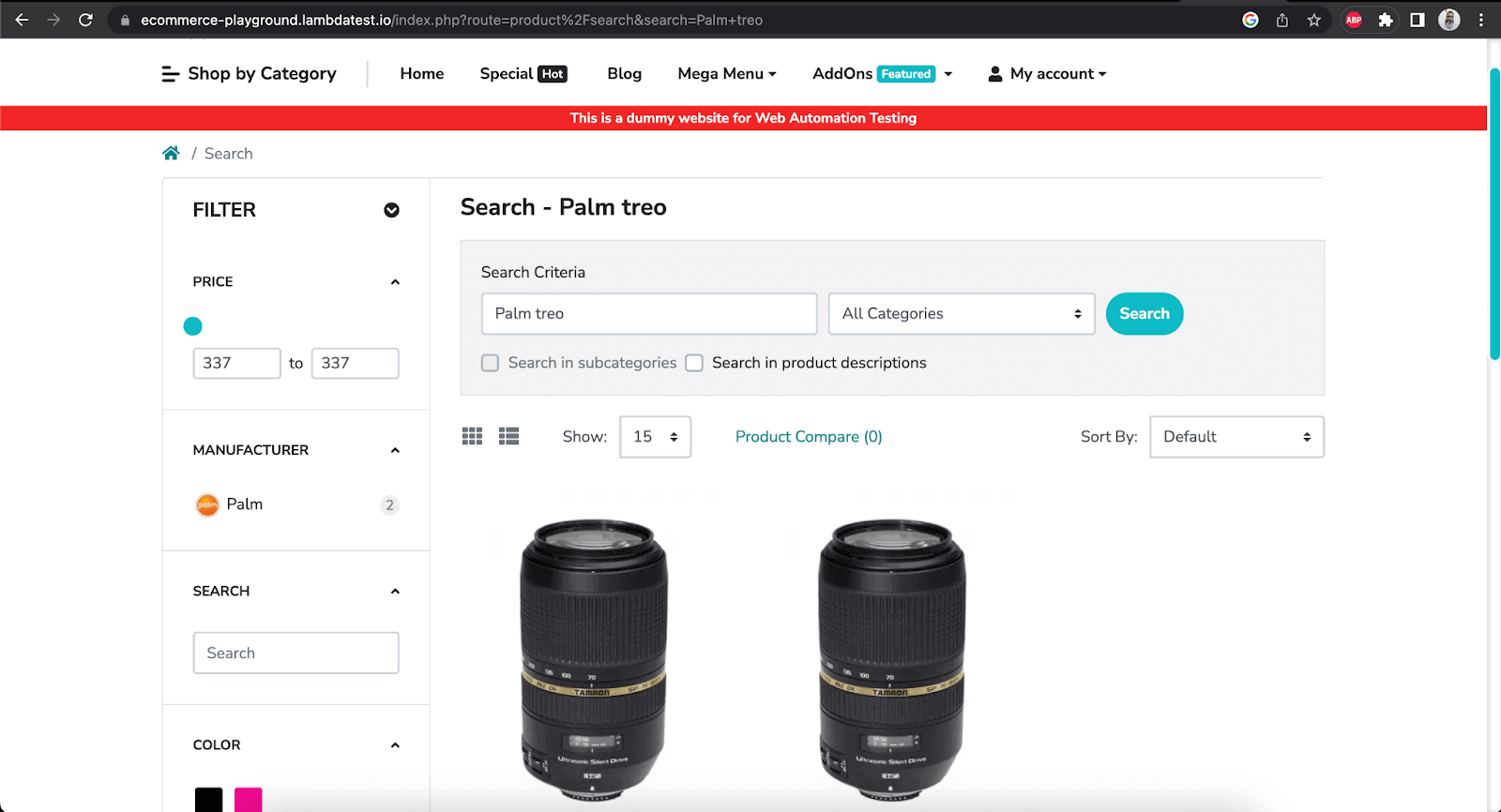Go to the home breadcrumb icon

[x=171, y=153]
